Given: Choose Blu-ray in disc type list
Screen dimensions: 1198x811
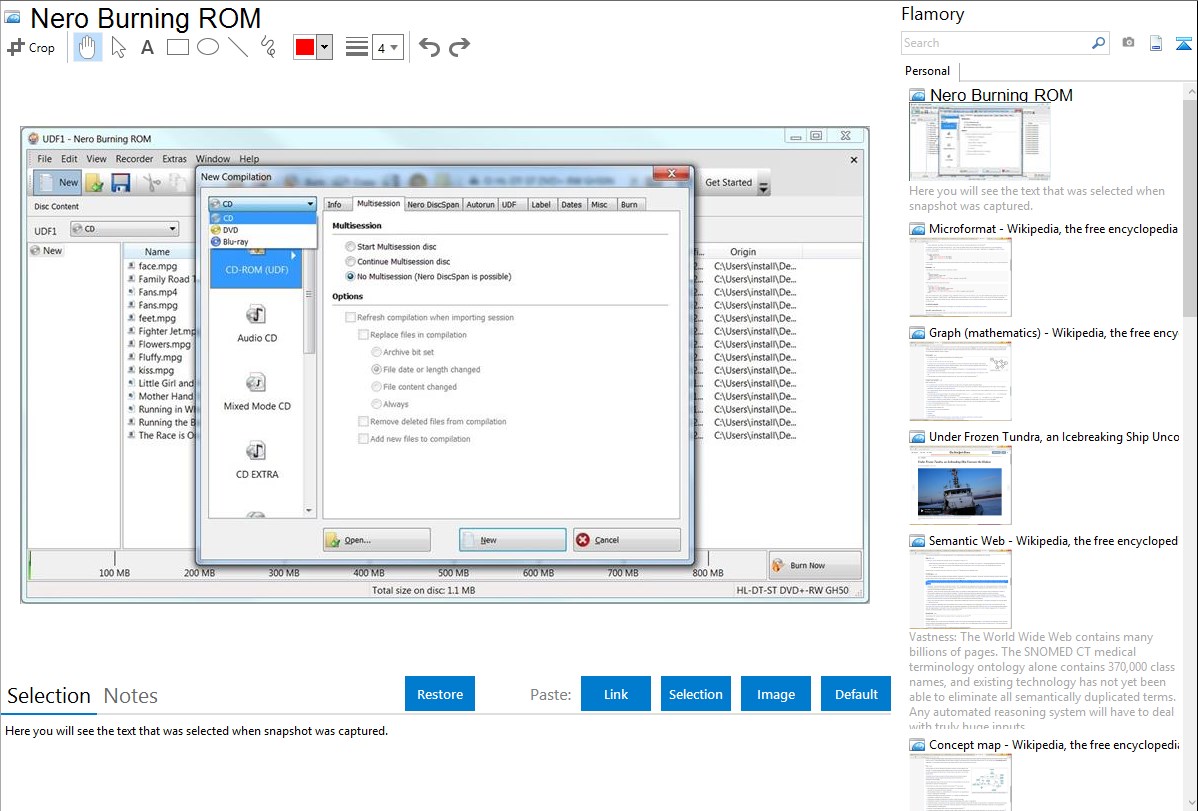Looking at the screenshot, I should point(263,242).
